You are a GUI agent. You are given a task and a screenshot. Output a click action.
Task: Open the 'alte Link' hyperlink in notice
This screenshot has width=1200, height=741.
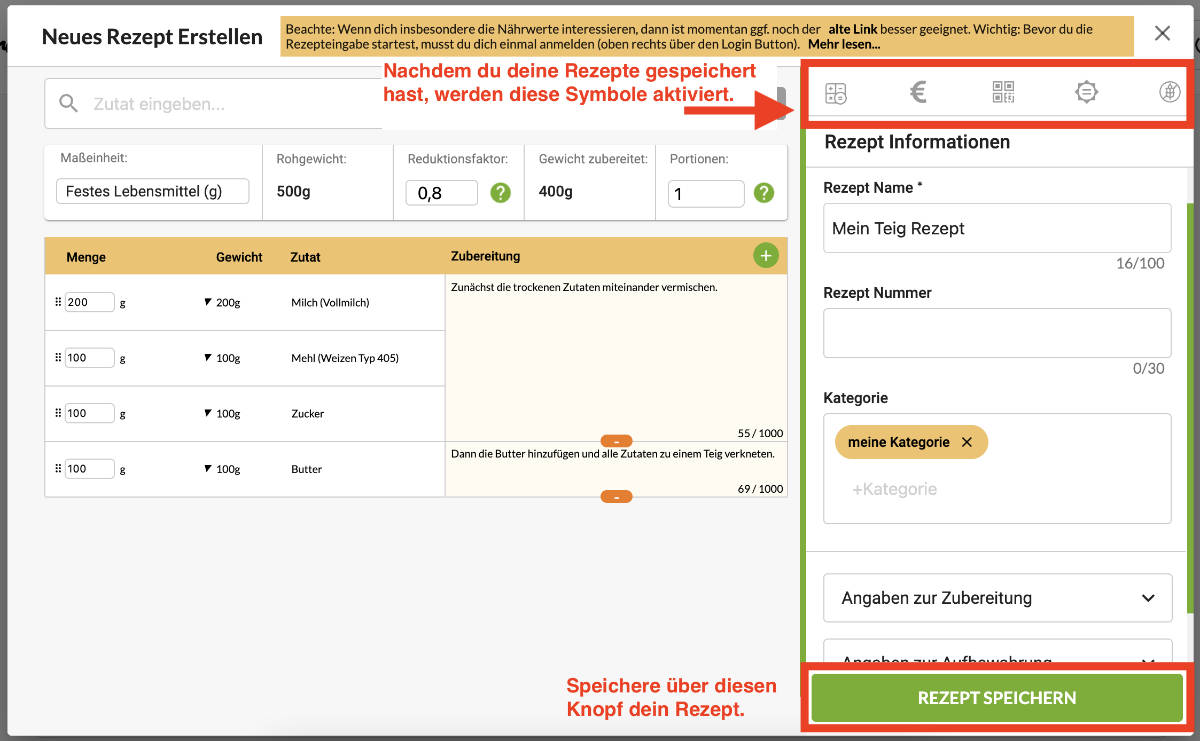point(852,29)
